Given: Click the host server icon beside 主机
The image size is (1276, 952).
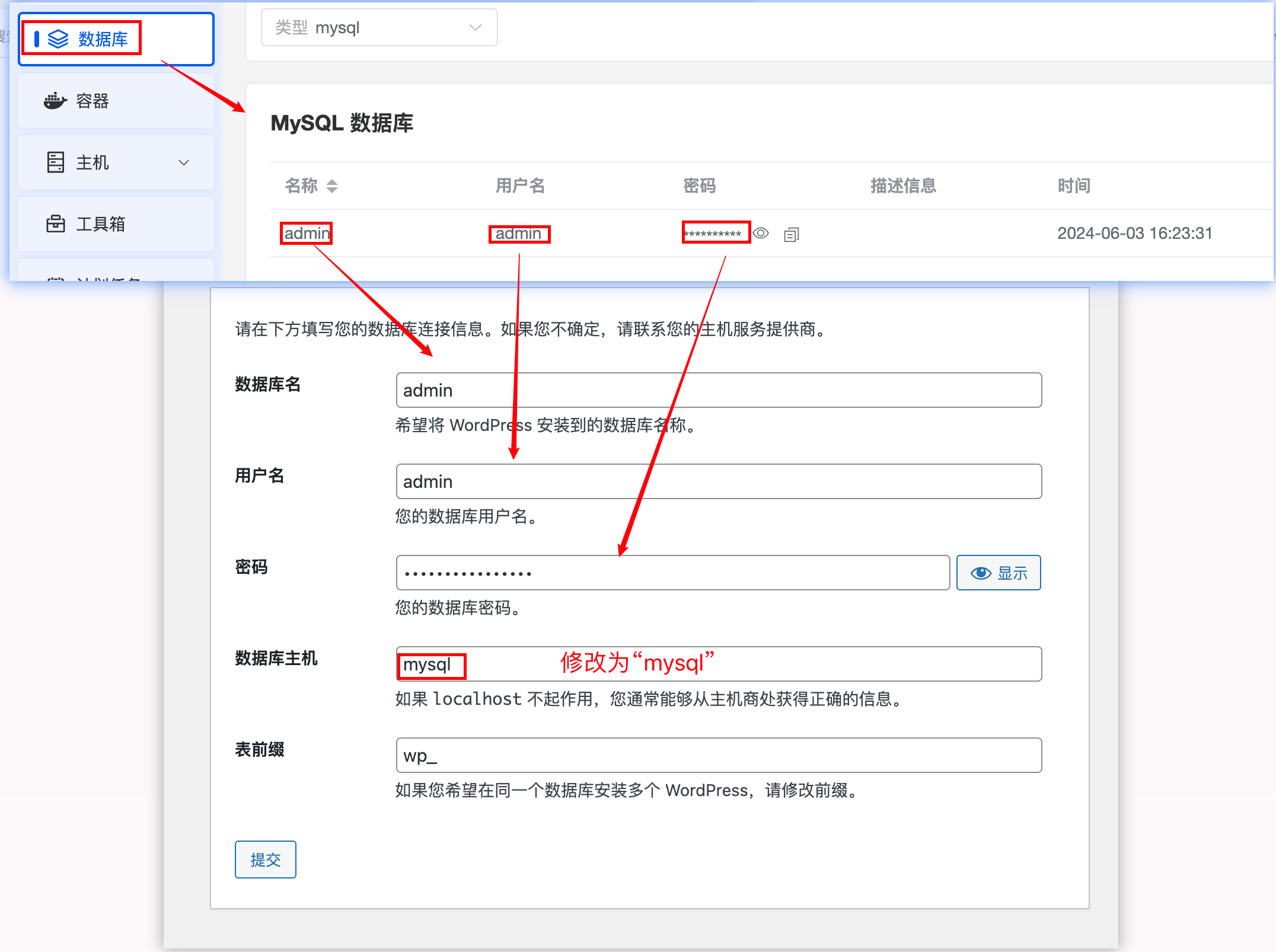Looking at the screenshot, I should point(56,162).
